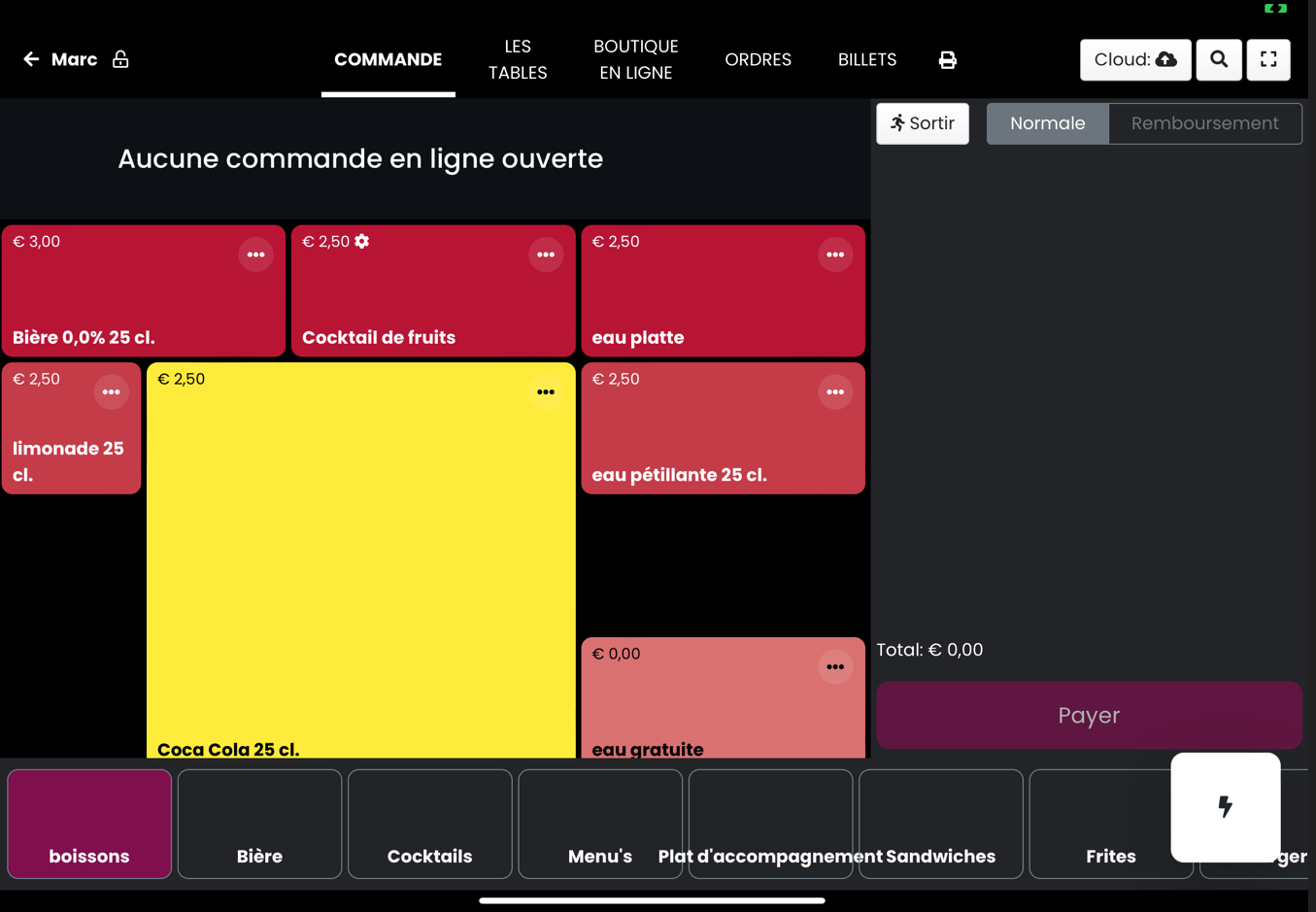Image resolution: width=1316 pixels, height=912 pixels.
Task: Toggle fullscreen with the expand icon
Action: coord(1268,59)
